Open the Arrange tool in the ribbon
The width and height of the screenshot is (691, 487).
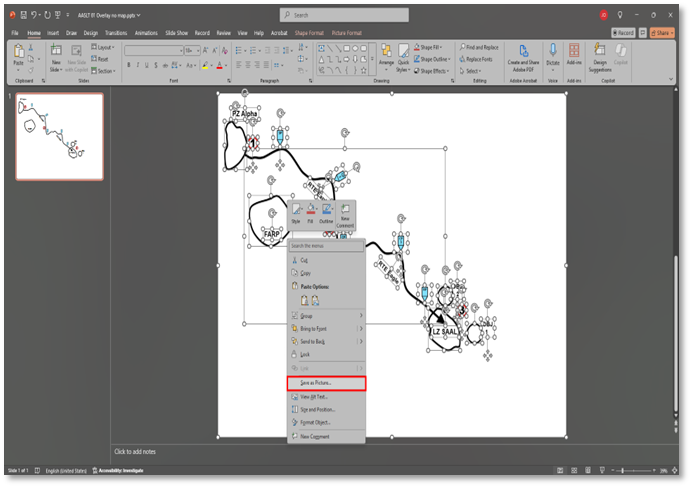click(x=385, y=56)
